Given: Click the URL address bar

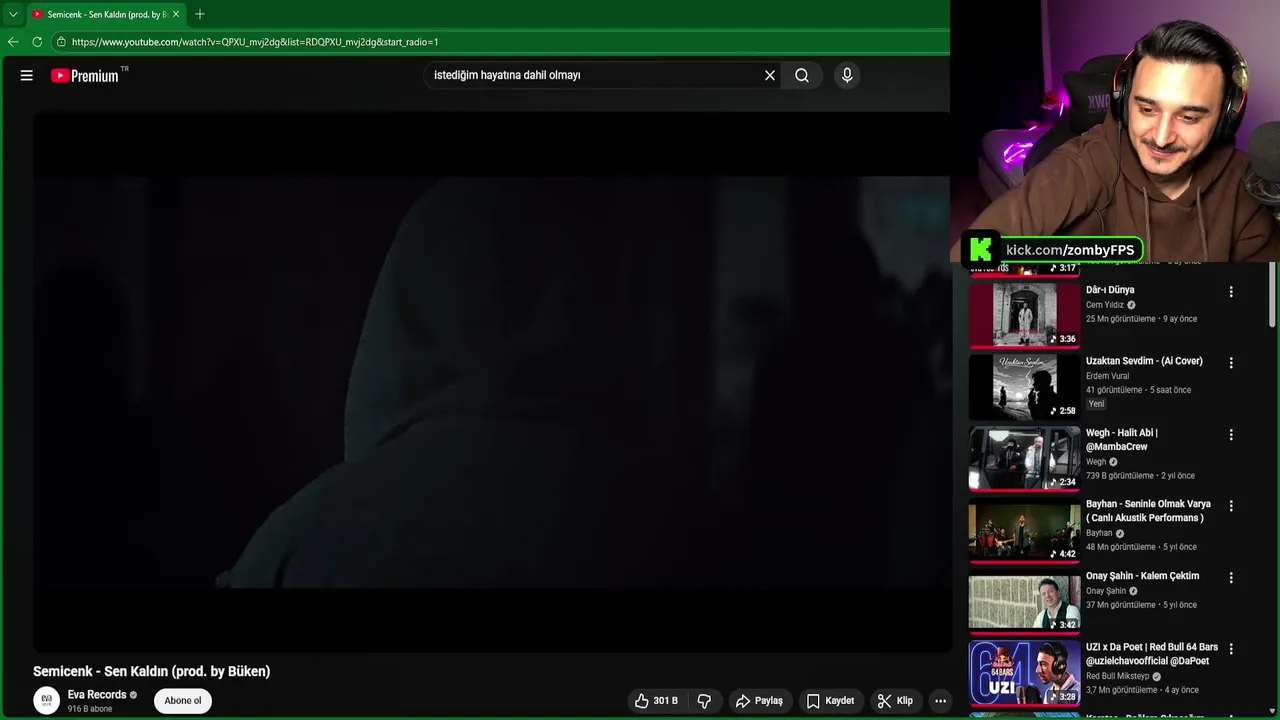Looking at the screenshot, I should [x=500, y=42].
